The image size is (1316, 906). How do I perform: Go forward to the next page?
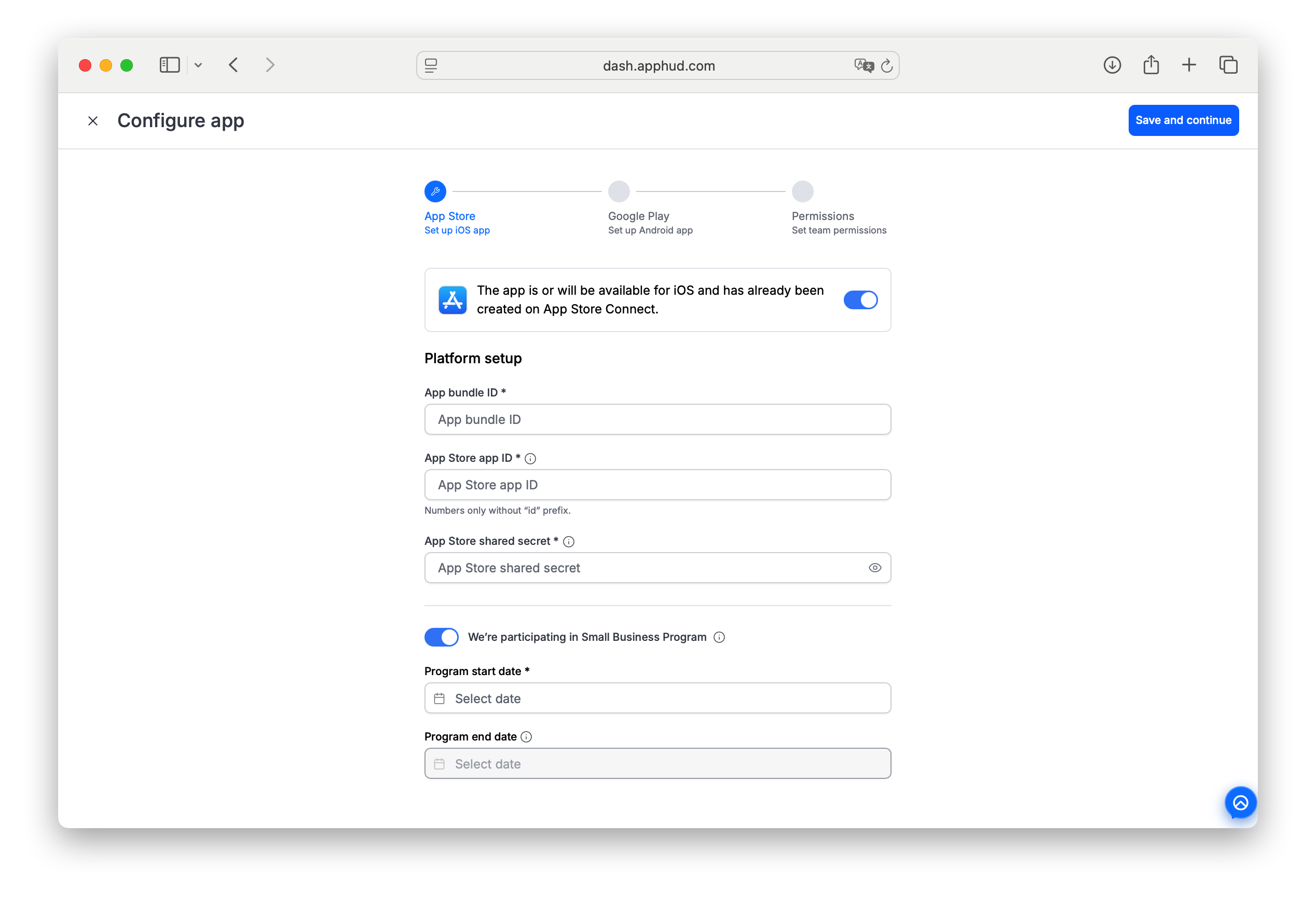[270, 65]
